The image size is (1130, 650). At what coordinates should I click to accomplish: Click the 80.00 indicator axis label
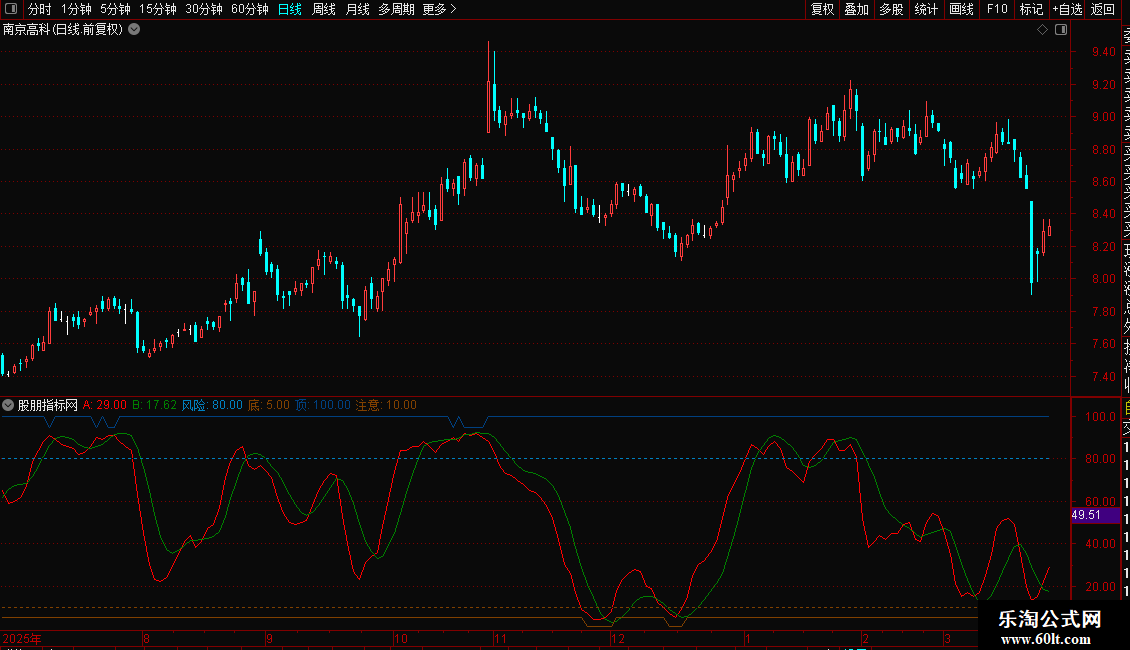[x=1100, y=458]
